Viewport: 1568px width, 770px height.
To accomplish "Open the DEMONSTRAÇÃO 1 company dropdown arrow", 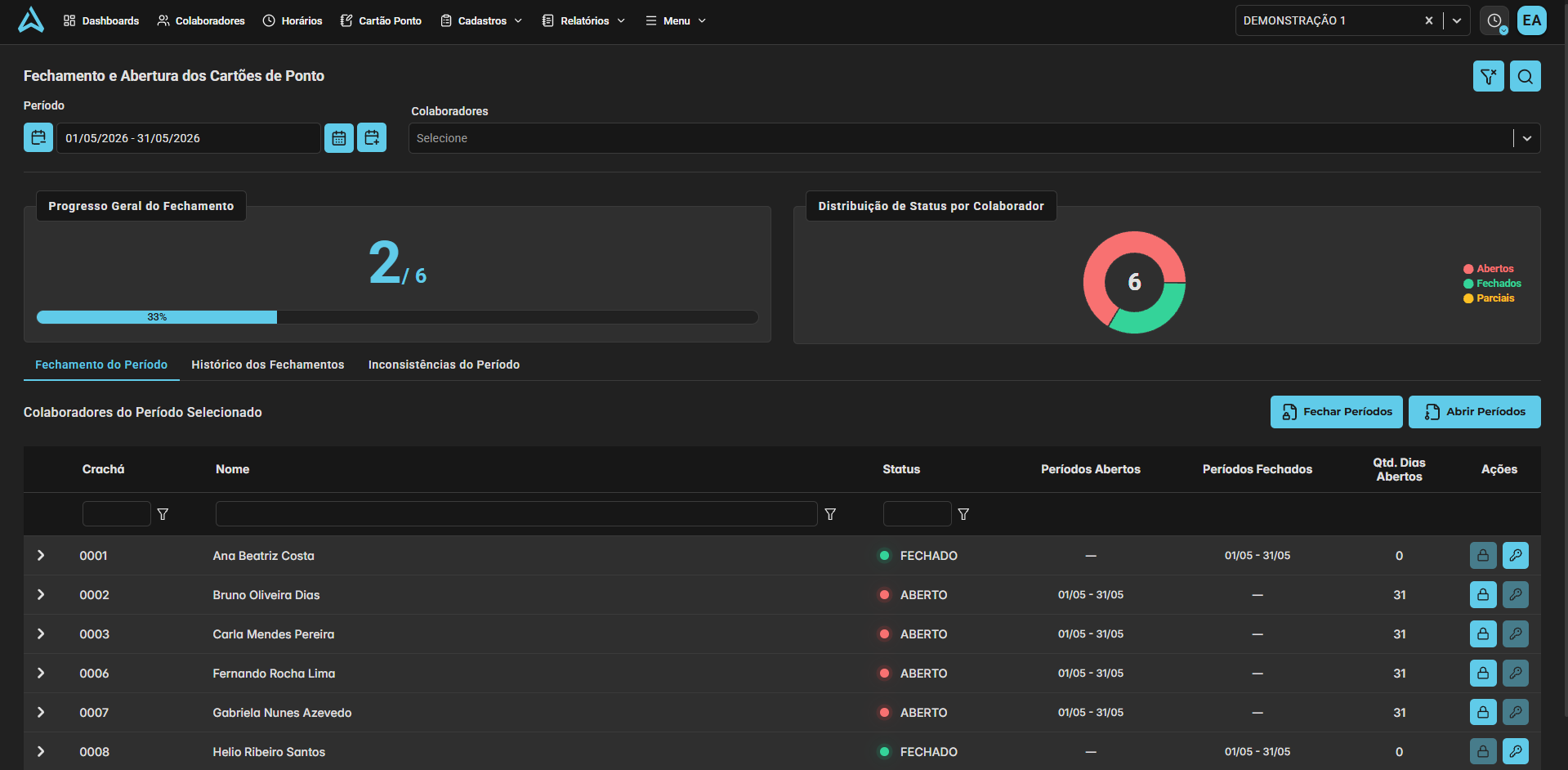I will (x=1457, y=20).
